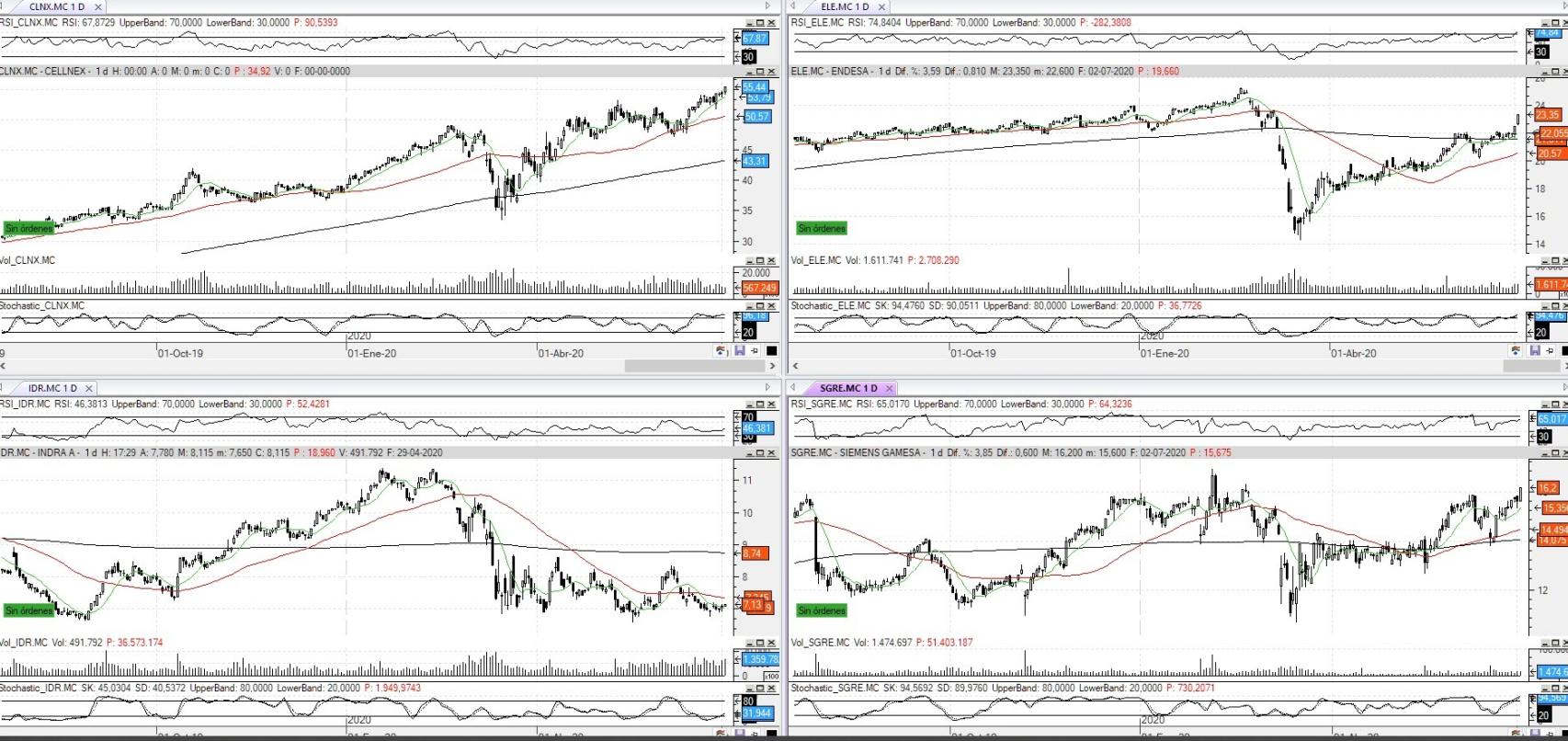Click the CLNX.MC - CELLNEX chart title
Viewport: 1568px width, 741px height.
tap(43, 71)
